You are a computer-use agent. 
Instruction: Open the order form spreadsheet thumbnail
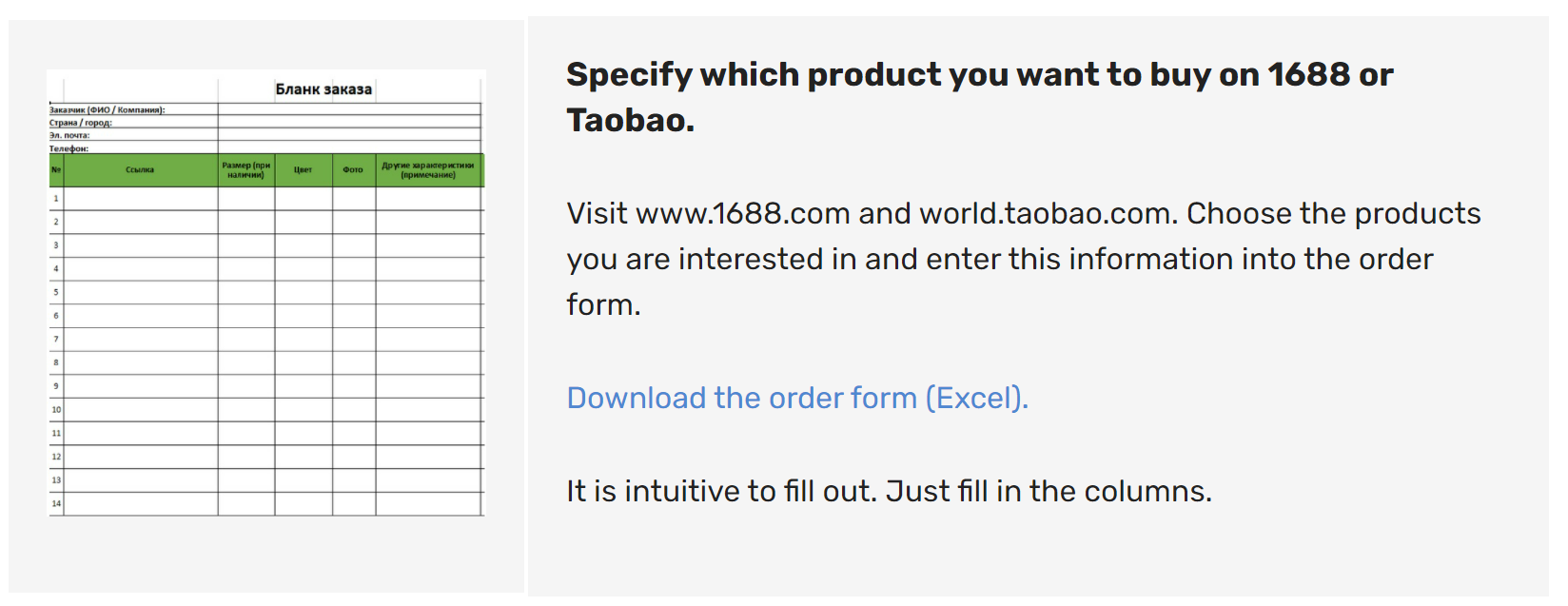(x=266, y=293)
